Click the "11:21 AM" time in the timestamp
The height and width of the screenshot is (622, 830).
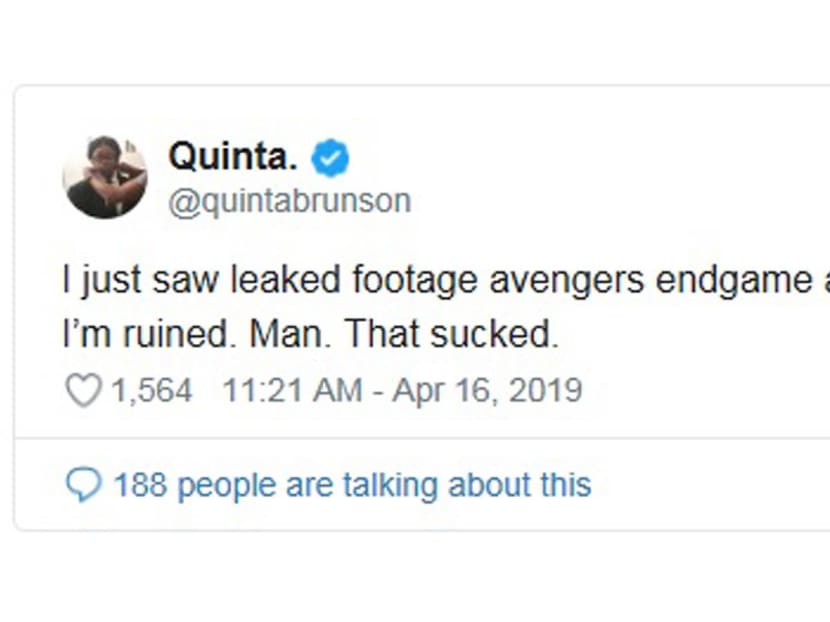[292, 390]
